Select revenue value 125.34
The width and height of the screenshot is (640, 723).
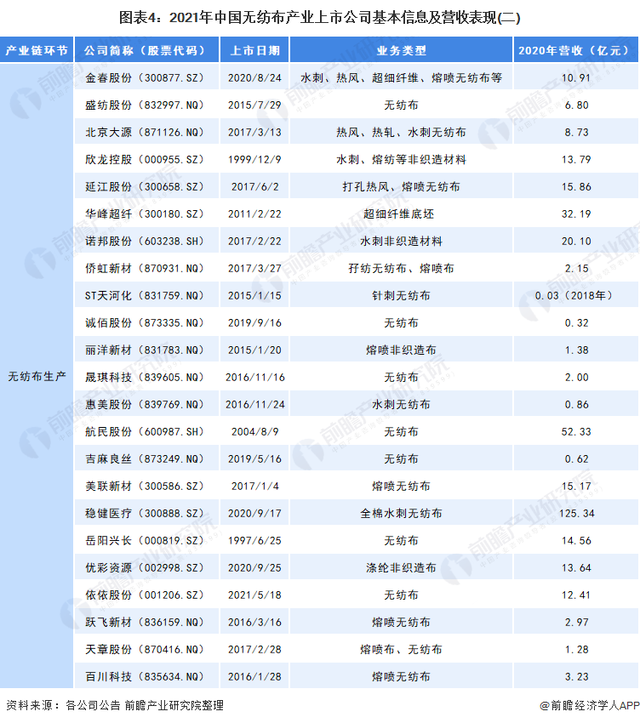pyautogui.click(x=576, y=513)
